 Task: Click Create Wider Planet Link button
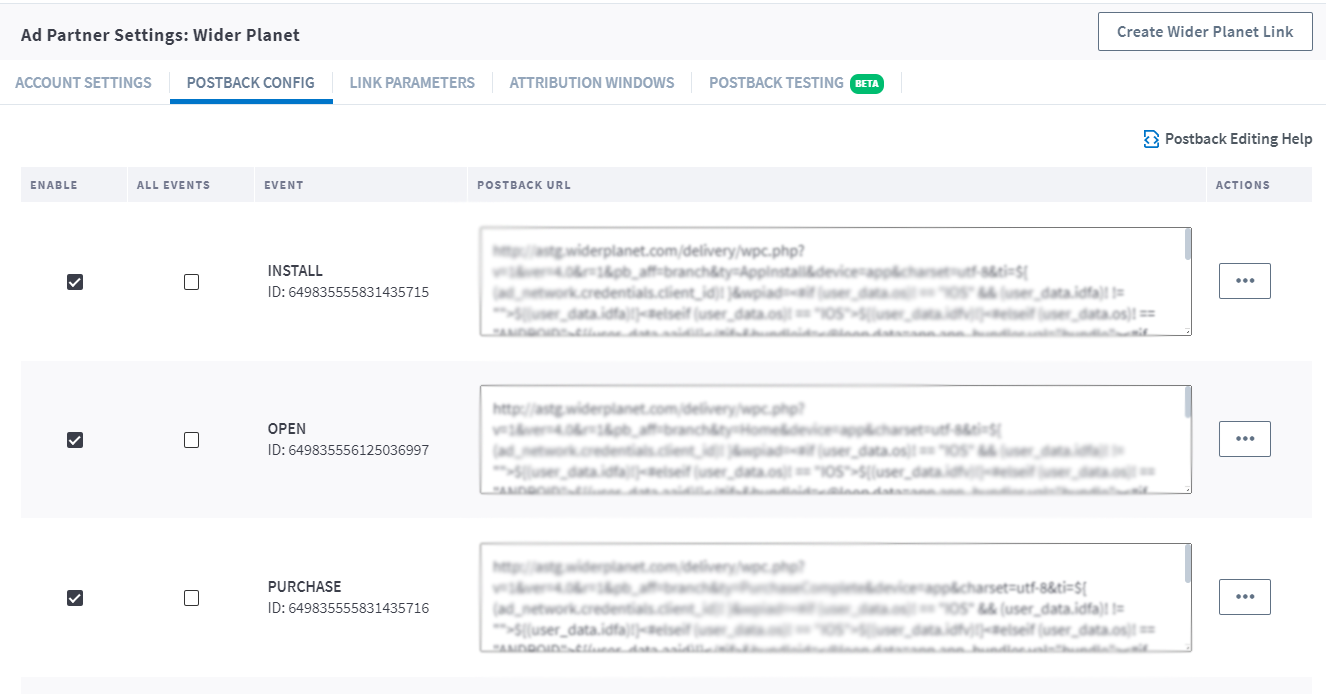(x=1205, y=32)
